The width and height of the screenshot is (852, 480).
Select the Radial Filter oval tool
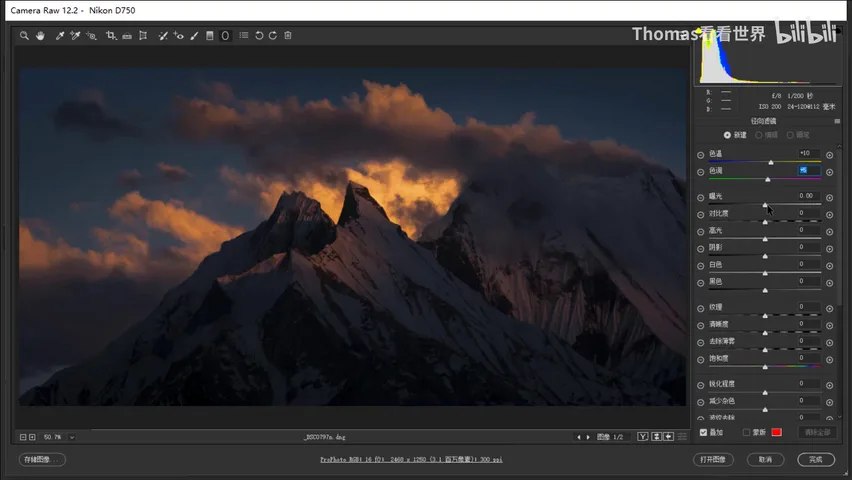[x=225, y=35]
